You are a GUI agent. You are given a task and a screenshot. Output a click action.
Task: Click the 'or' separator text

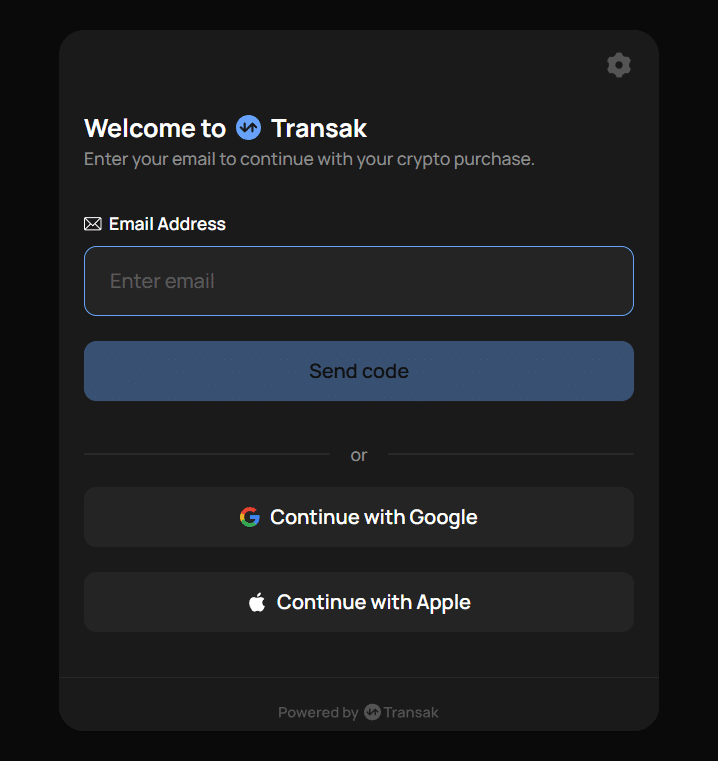coord(359,455)
